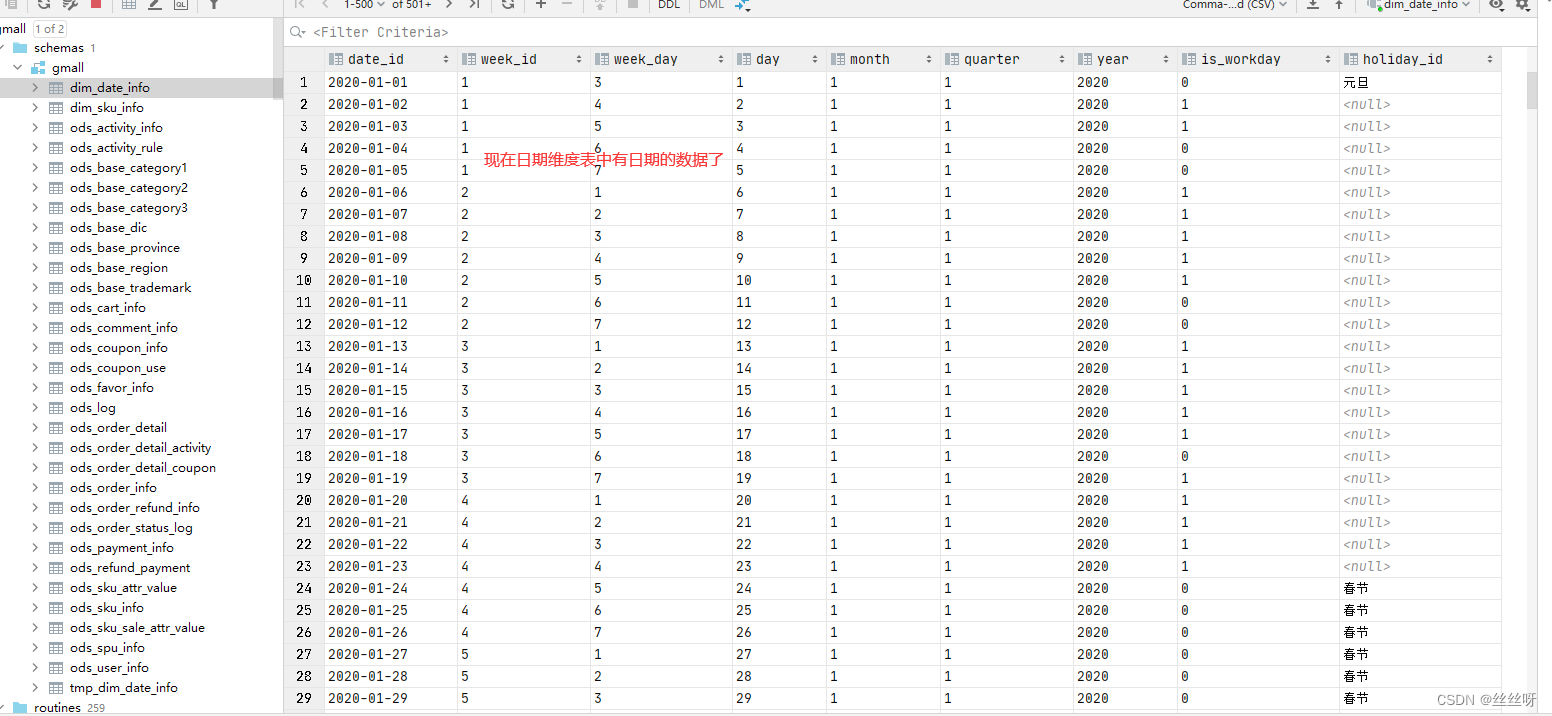The height and width of the screenshot is (716, 1552).
Task: Open the query console QL icon
Action: coord(180,5)
